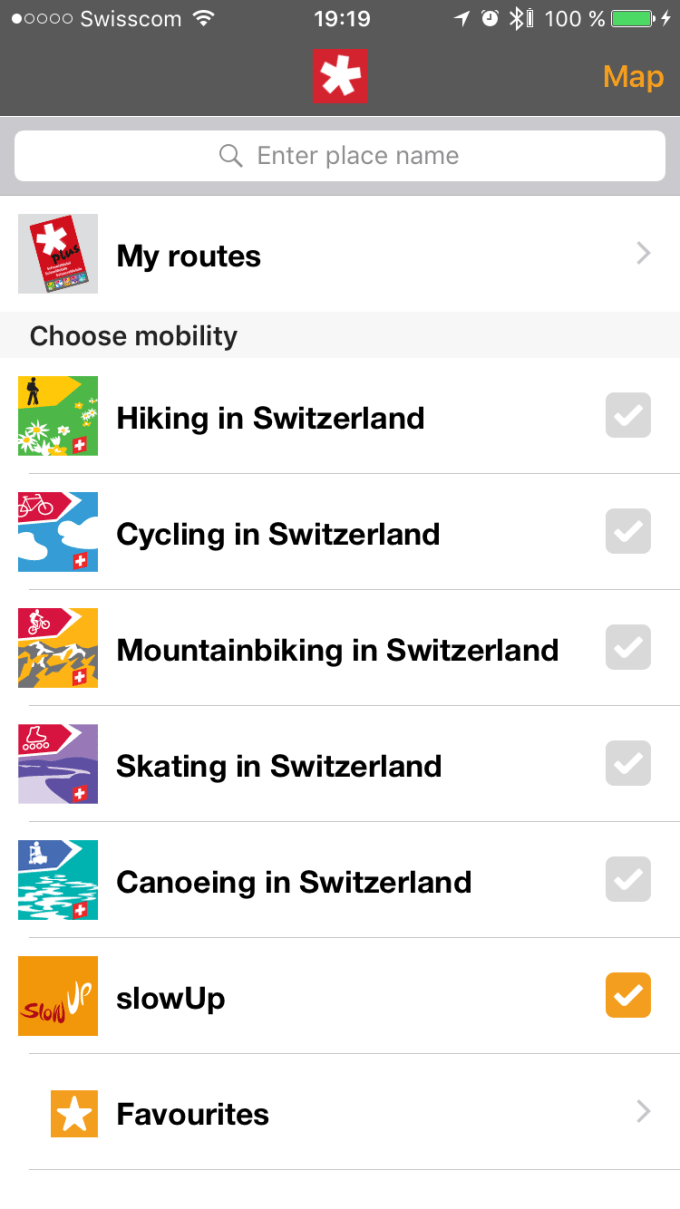Tap the Mountainbiking in Switzerland icon

[x=58, y=648]
